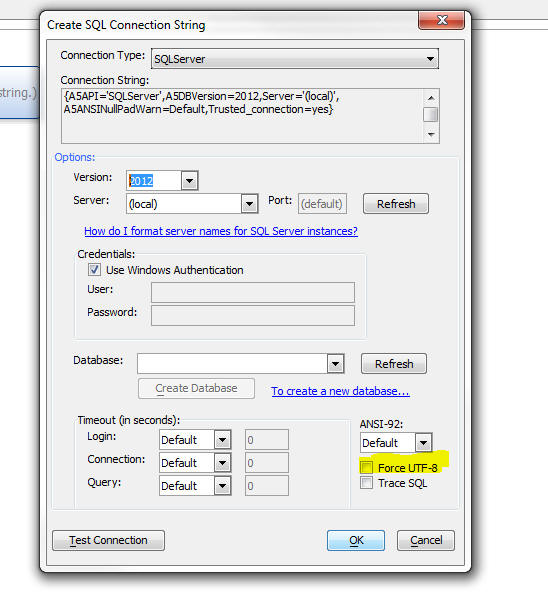Open the Login timeout dropdown
The image size is (548, 610).
coord(222,440)
